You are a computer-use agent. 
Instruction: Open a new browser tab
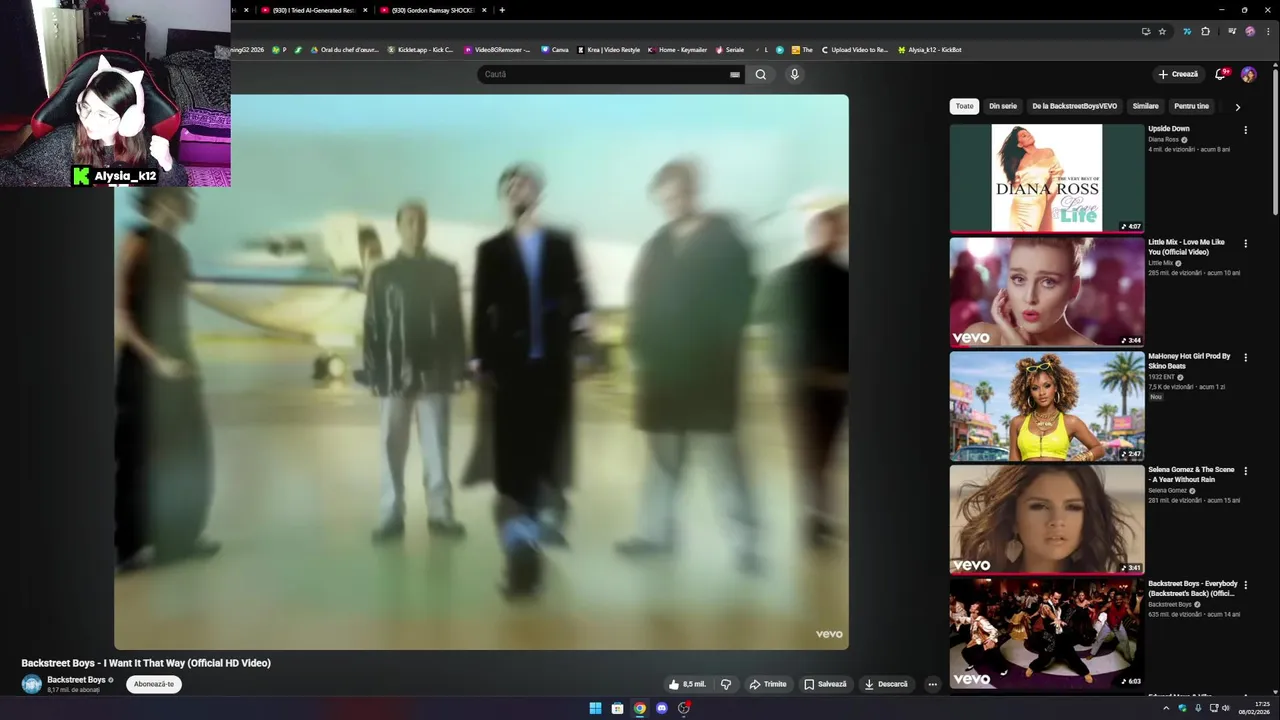click(502, 10)
